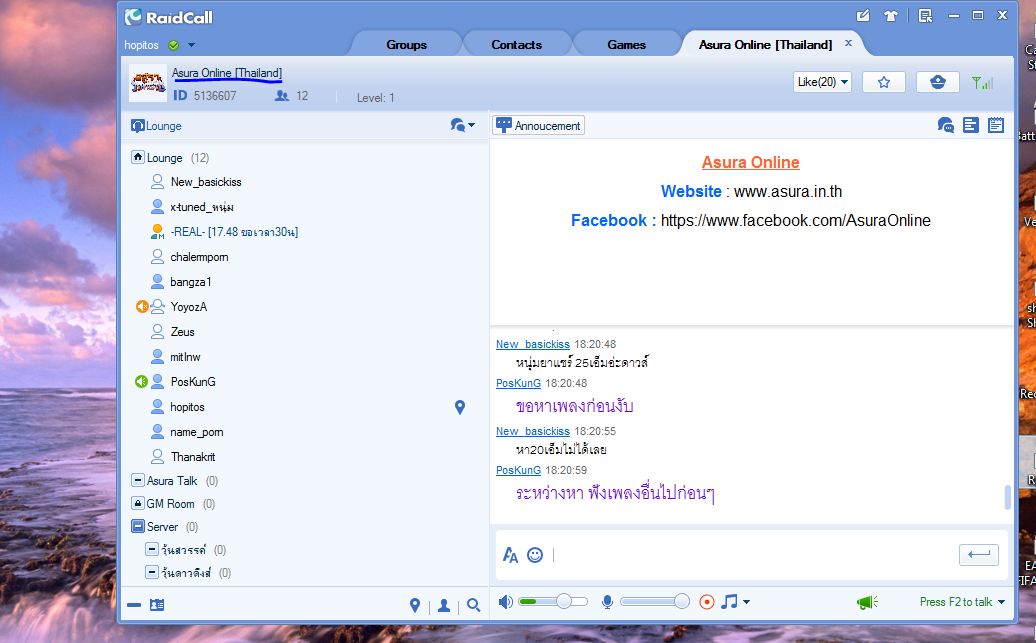Select user Zeus in channel list
The height and width of the screenshot is (643, 1036).
pos(182,332)
